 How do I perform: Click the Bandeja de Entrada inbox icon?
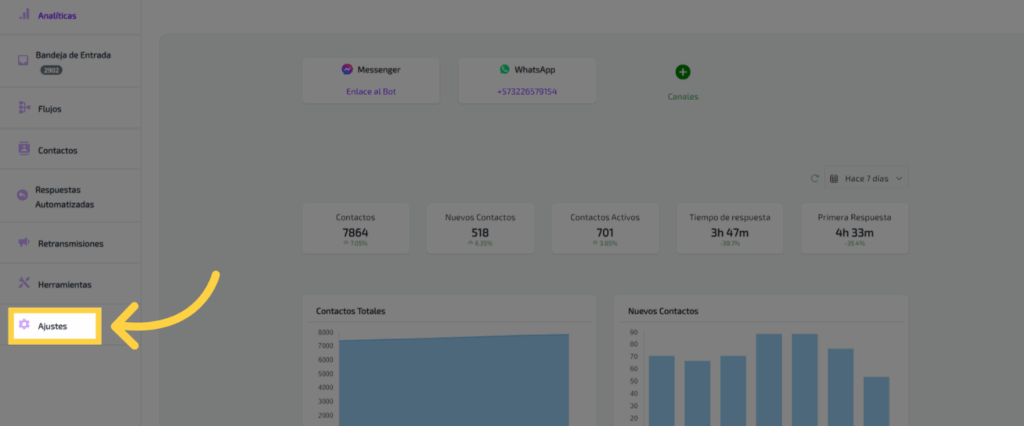point(22,60)
